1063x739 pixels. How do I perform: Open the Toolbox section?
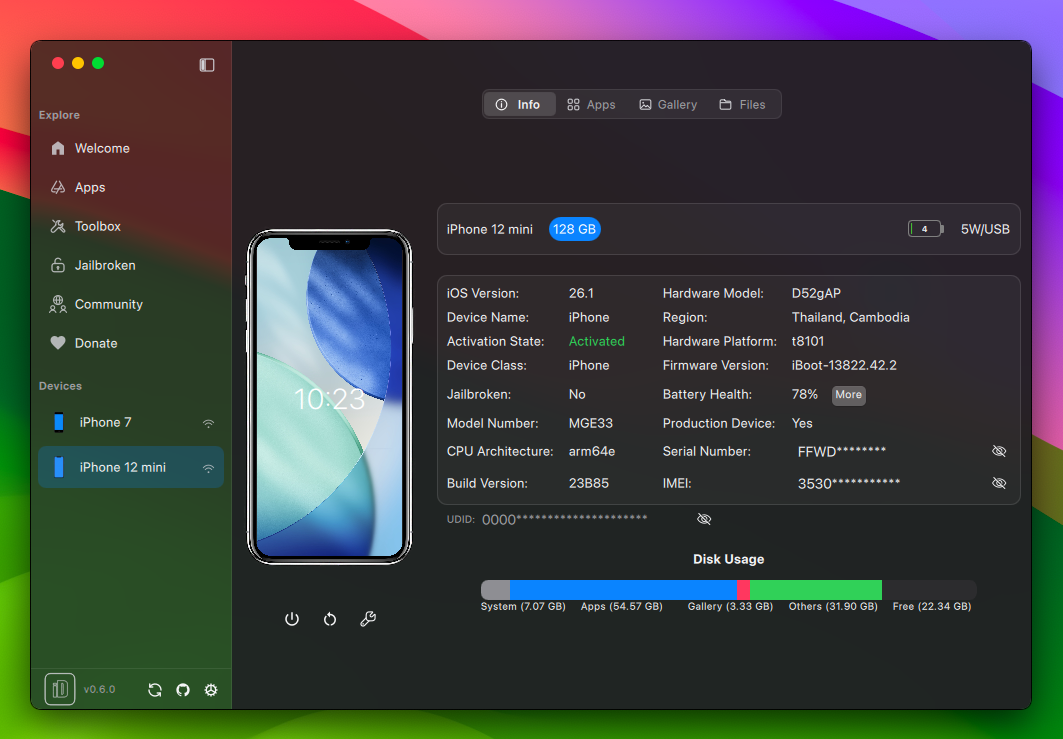130,226
